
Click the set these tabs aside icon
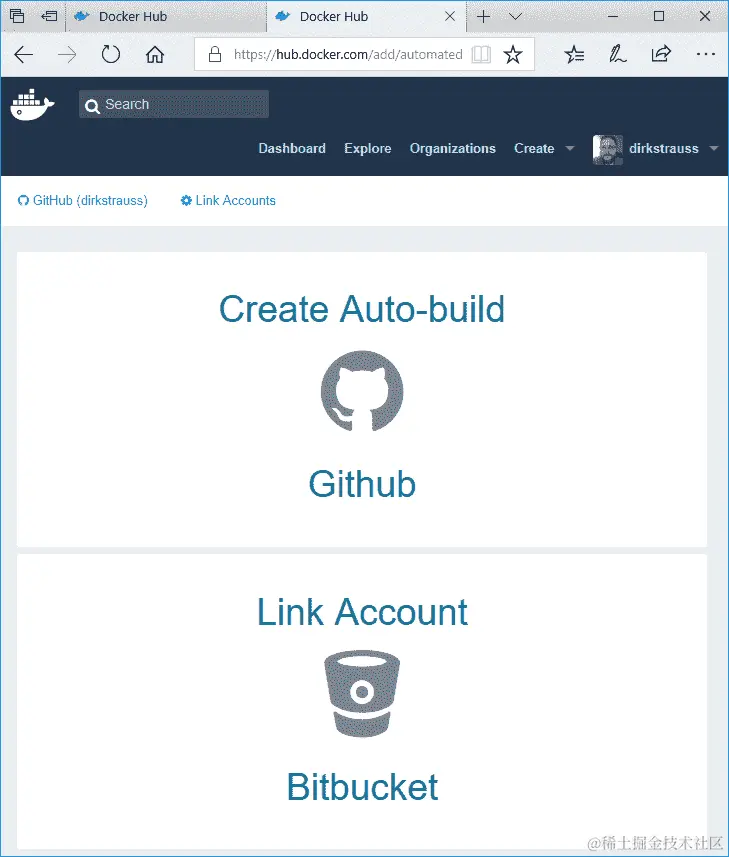[x=49, y=16]
